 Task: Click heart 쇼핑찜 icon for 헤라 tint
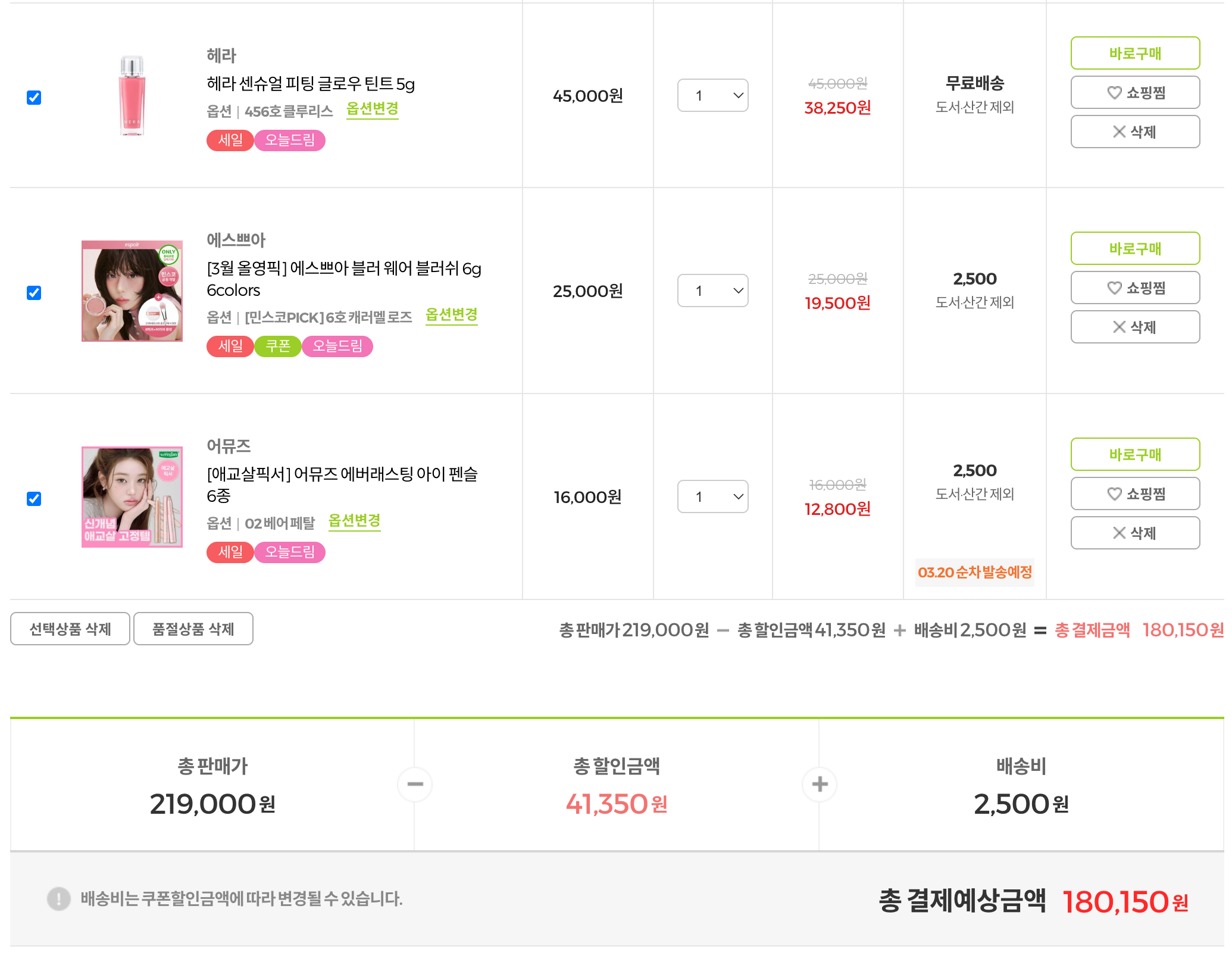[1114, 93]
